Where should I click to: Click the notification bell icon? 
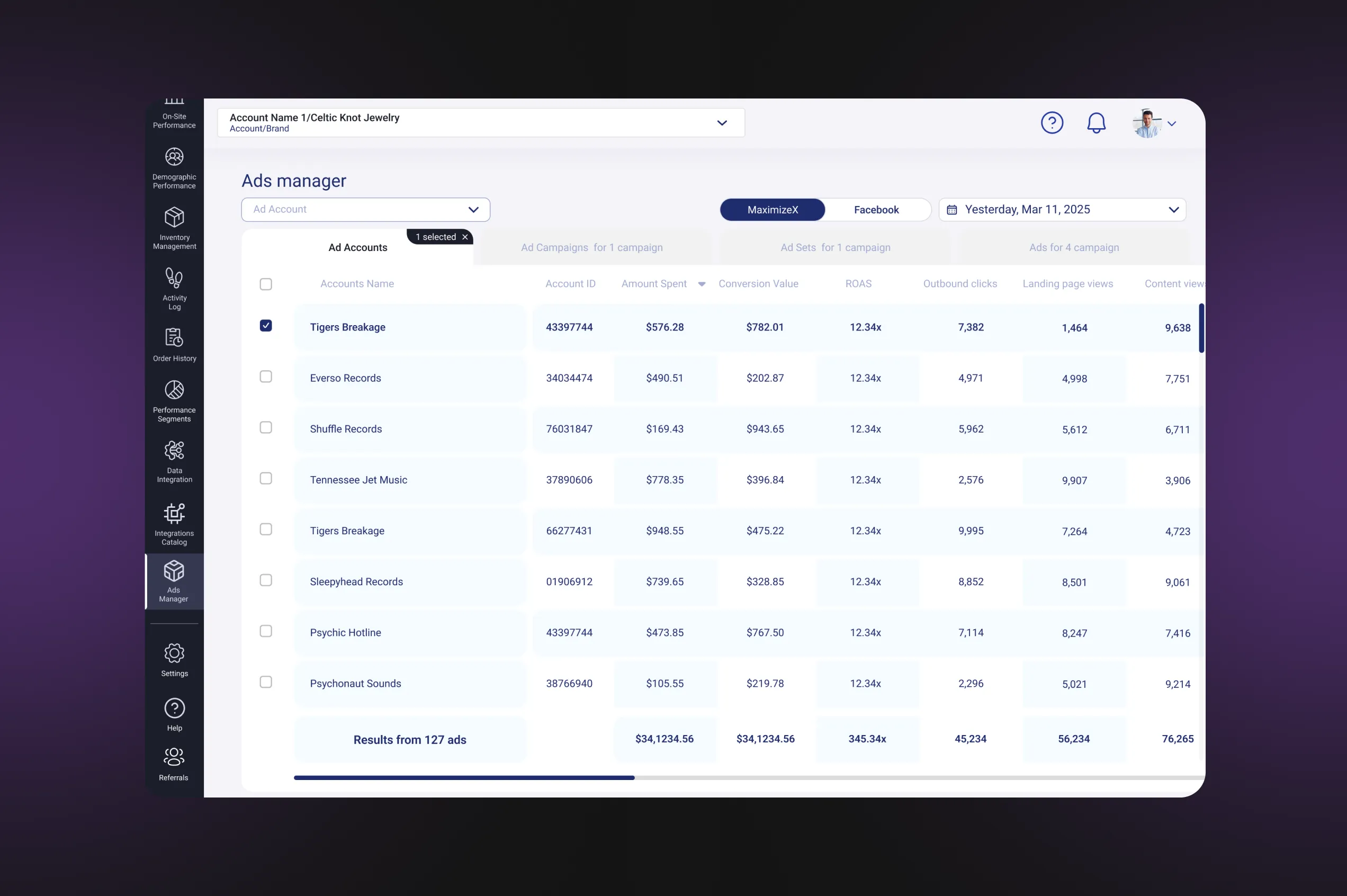click(1095, 123)
